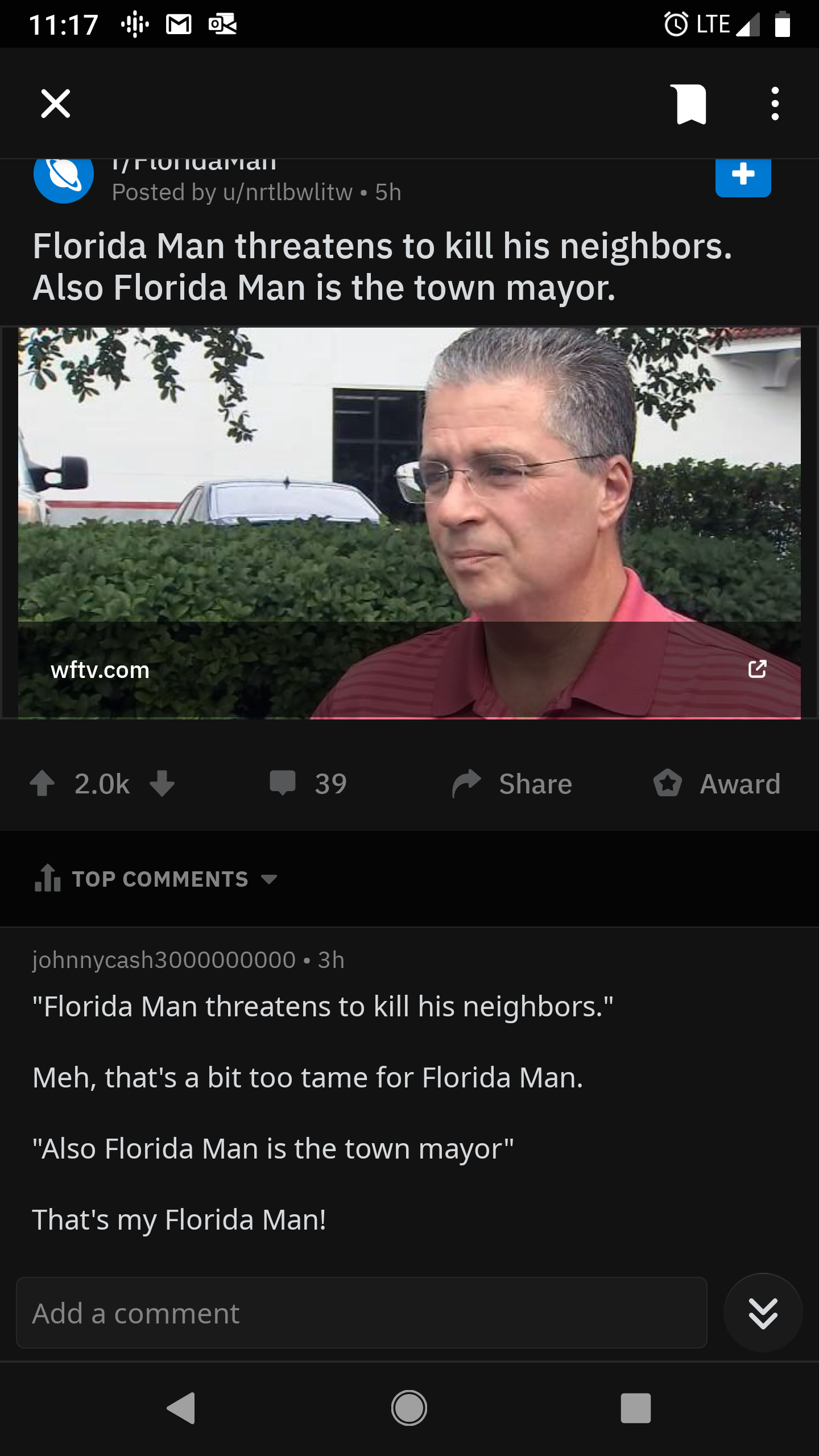Open the wftv.com article thumbnail
The width and height of the screenshot is (819, 1456).
(x=409, y=523)
